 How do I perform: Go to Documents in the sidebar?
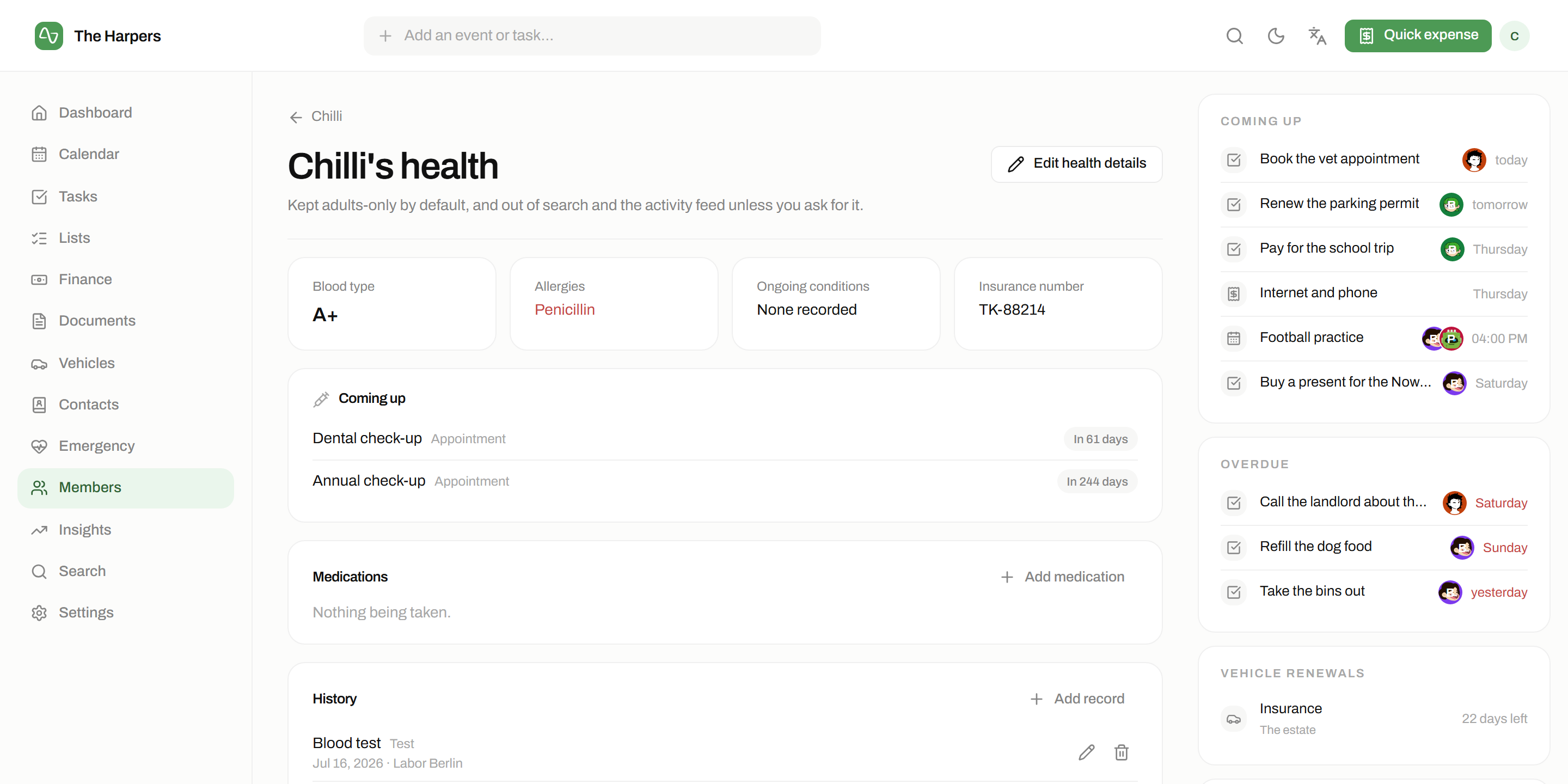click(x=125, y=321)
